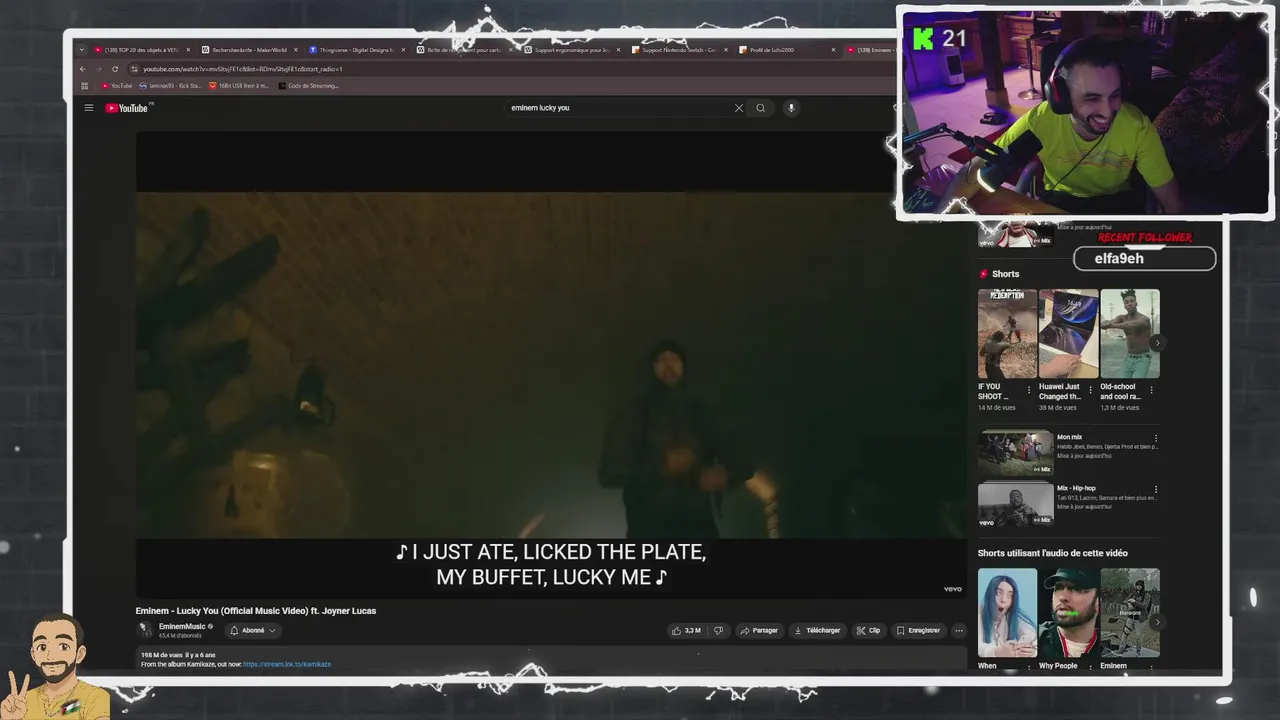The image size is (1280, 720).
Task: Click the 'Mon mix' title text
Action: click(1069, 437)
